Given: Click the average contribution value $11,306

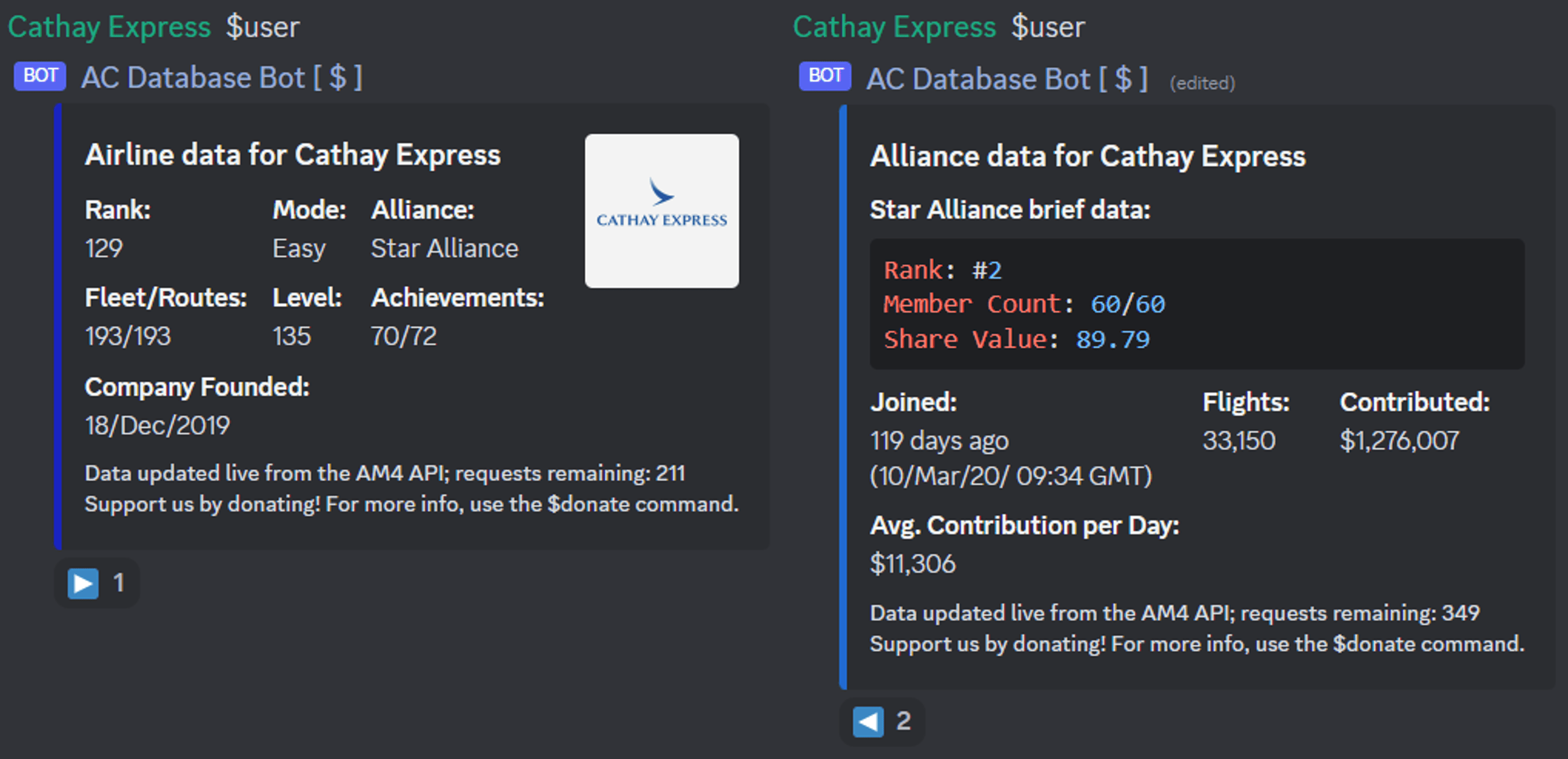Looking at the screenshot, I should click(912, 564).
